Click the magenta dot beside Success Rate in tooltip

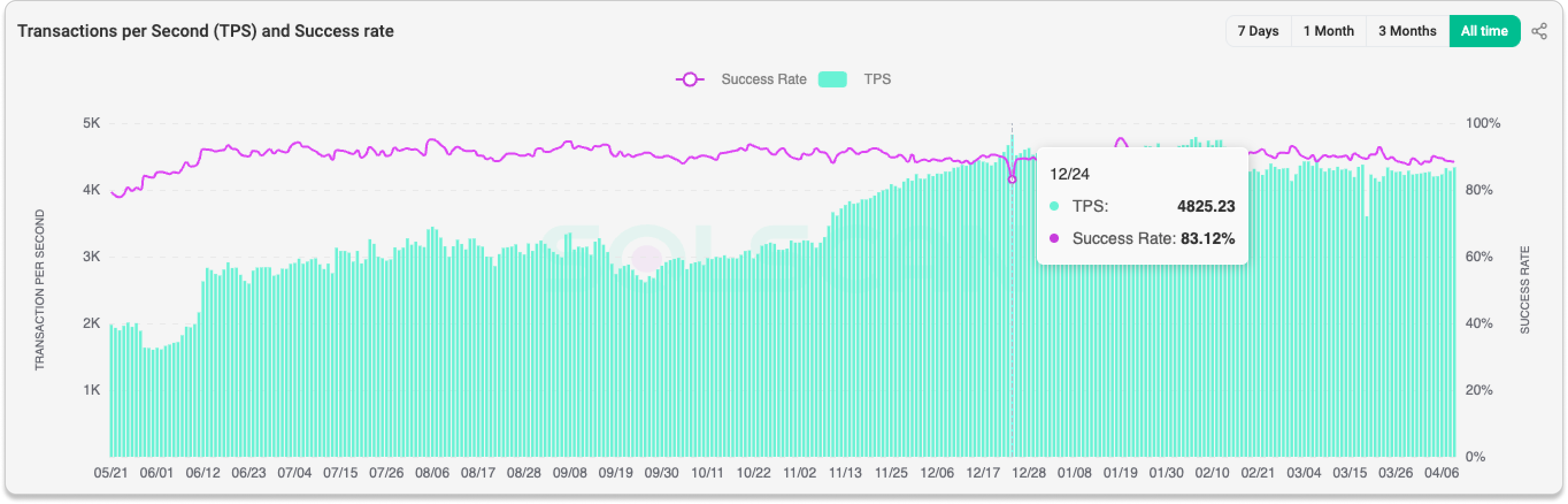(x=1054, y=238)
